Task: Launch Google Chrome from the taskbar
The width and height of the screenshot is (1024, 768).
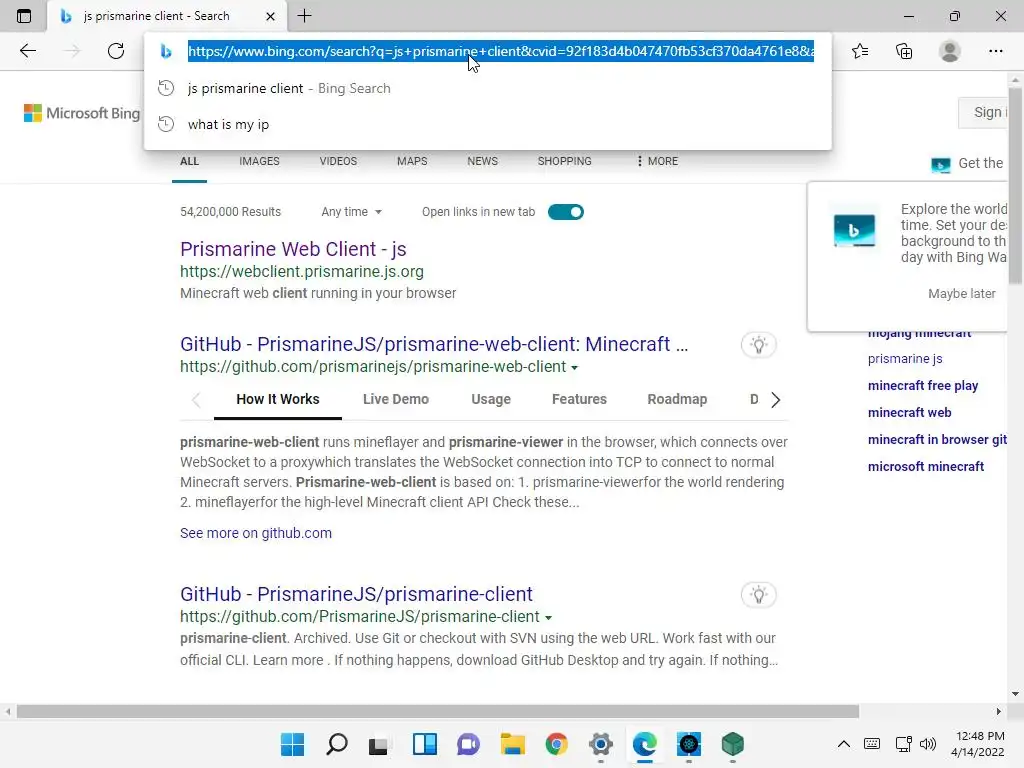Action: (x=556, y=744)
